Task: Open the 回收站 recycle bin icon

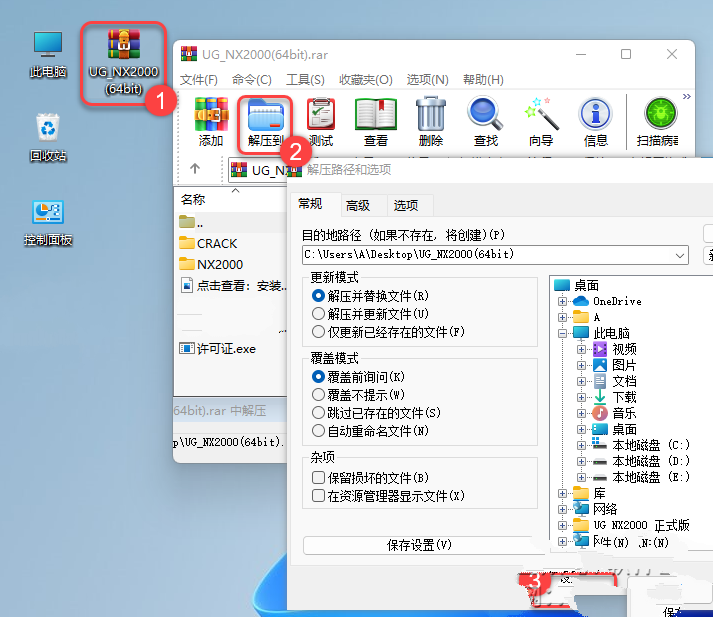Action: click(48, 137)
